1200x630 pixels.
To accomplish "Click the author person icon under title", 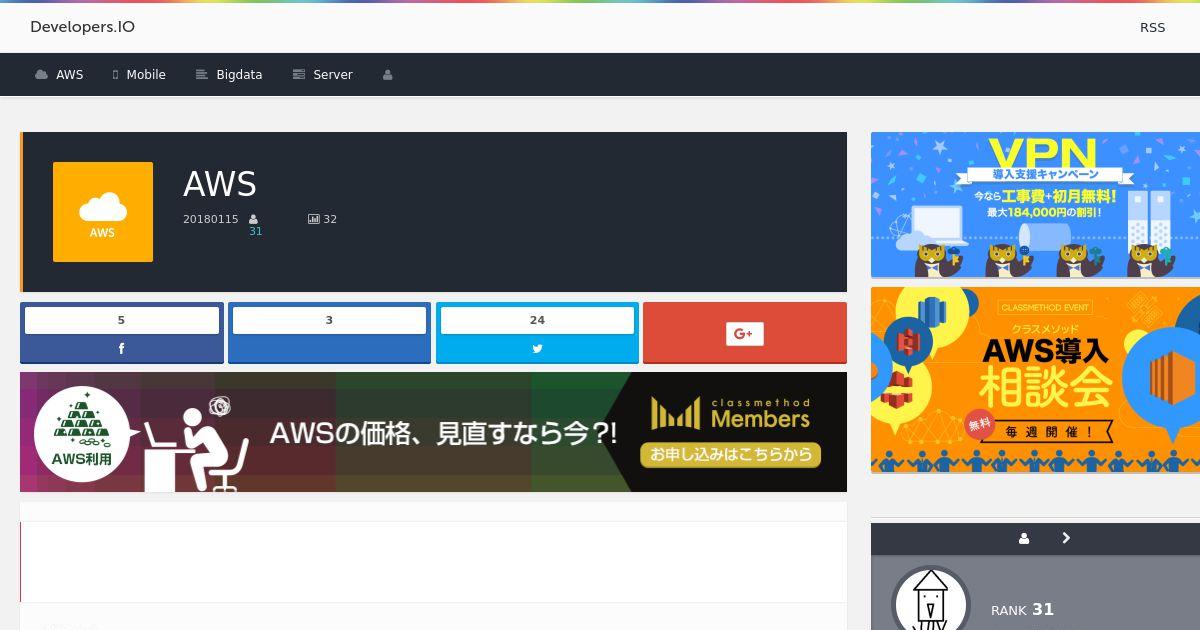I will (x=254, y=219).
